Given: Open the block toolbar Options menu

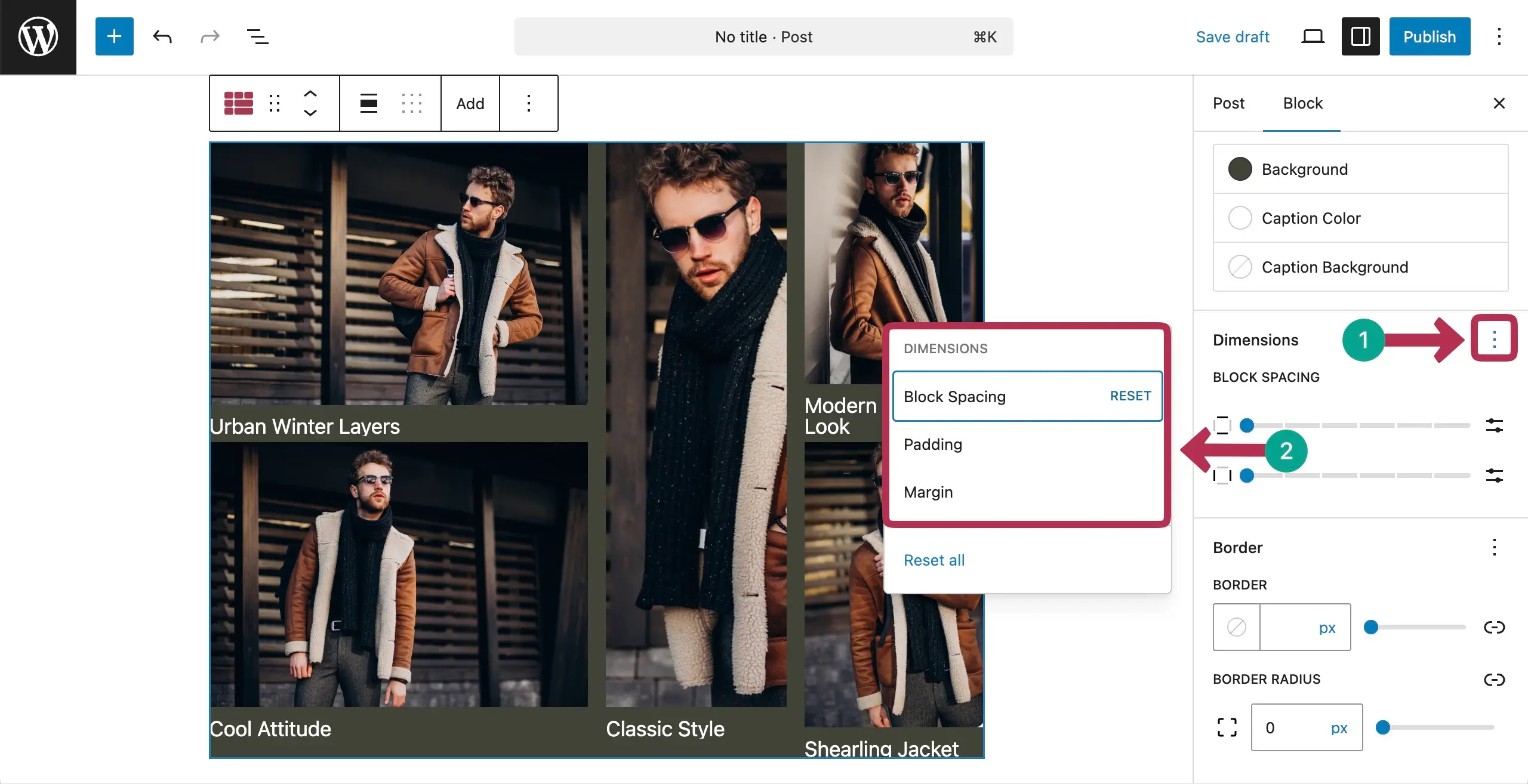Looking at the screenshot, I should 529,103.
